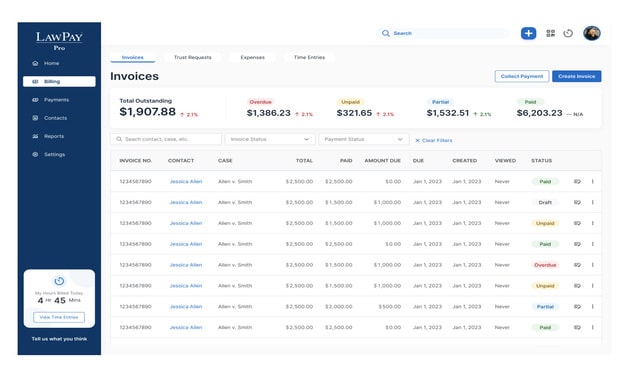
Task: Open Payments in the sidebar
Action: point(51,100)
